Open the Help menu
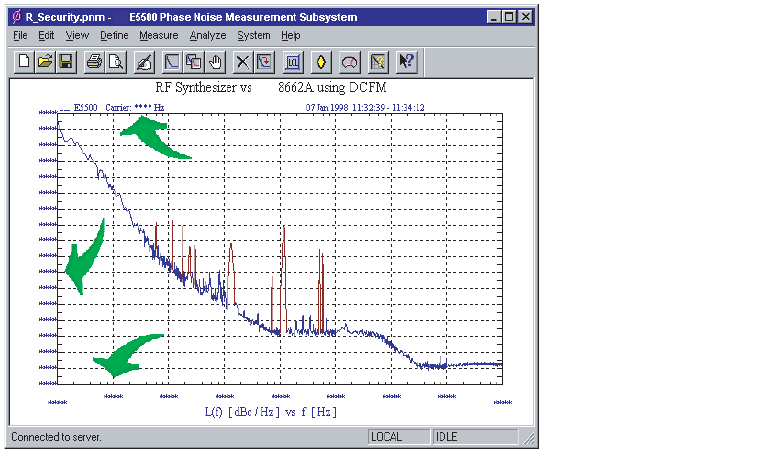The image size is (777, 451). click(x=291, y=35)
